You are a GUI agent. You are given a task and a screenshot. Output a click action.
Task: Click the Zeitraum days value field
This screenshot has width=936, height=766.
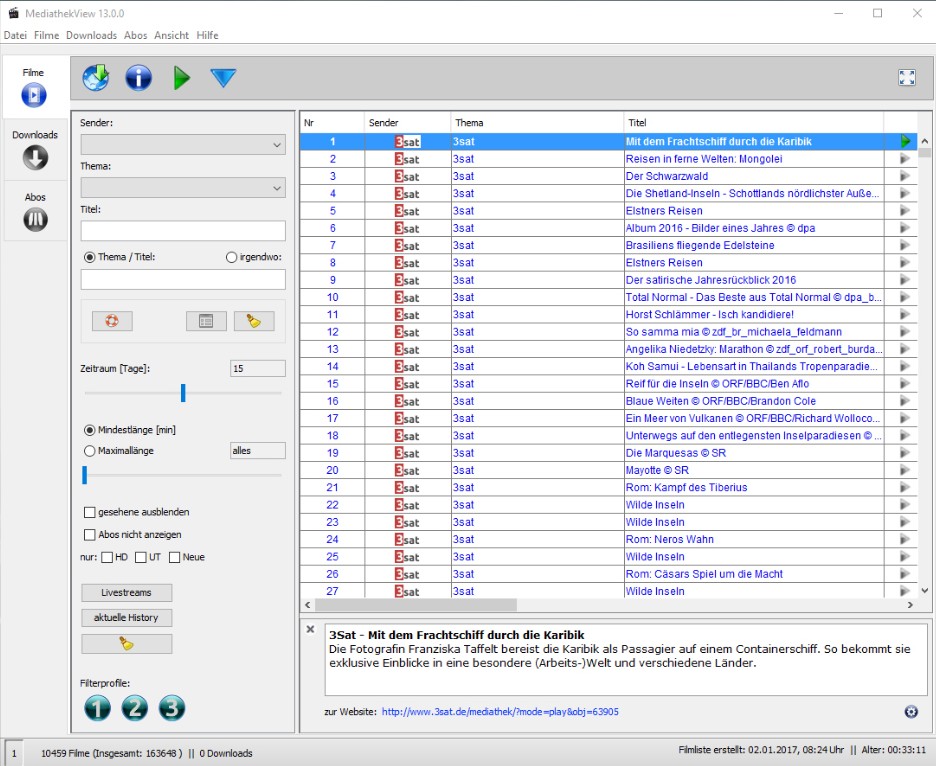tap(258, 368)
